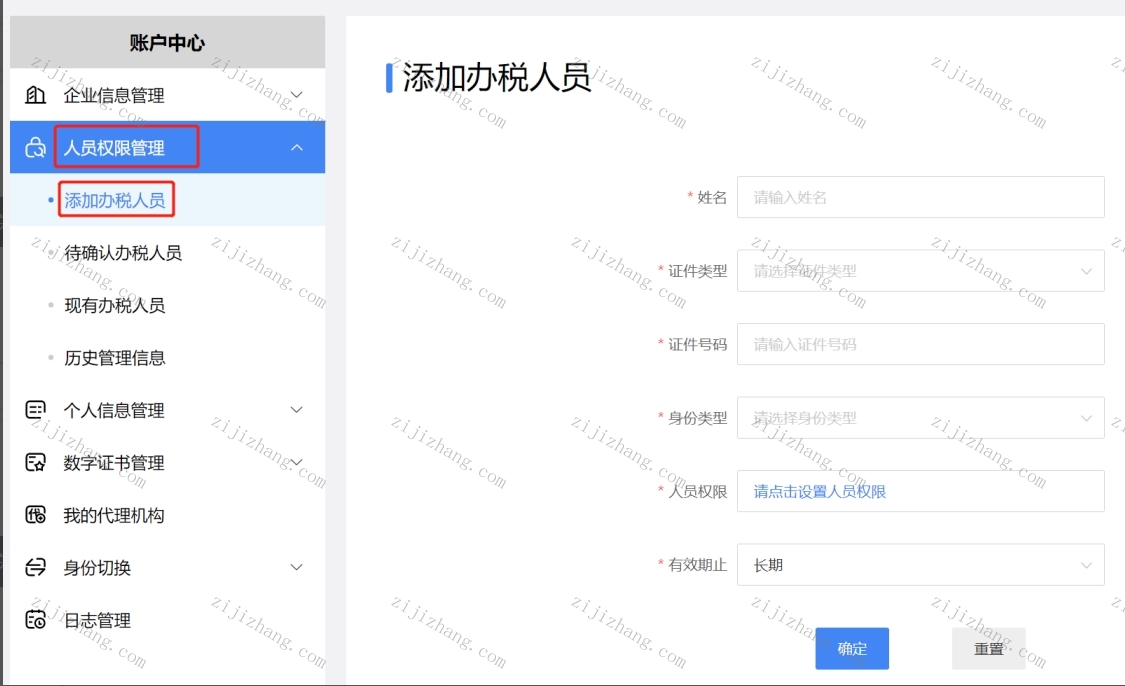Viewport: 1125px width, 686px height.
Task: Click the 数字证书管理 certificate icon
Action: 35,462
